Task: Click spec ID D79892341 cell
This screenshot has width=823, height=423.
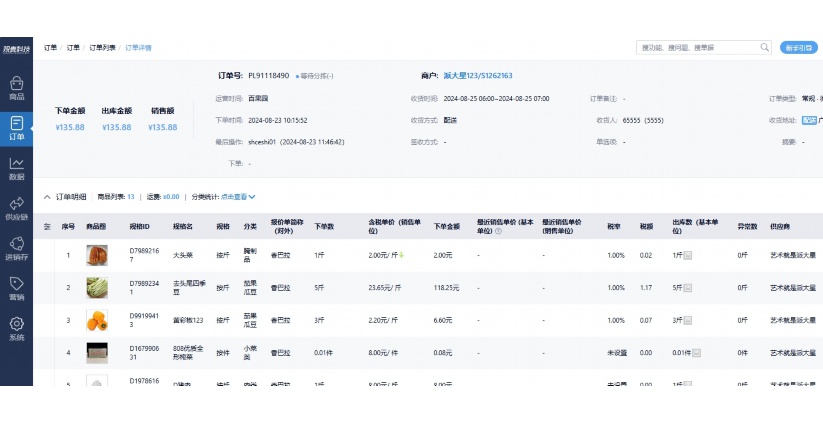Action: [x=144, y=288]
